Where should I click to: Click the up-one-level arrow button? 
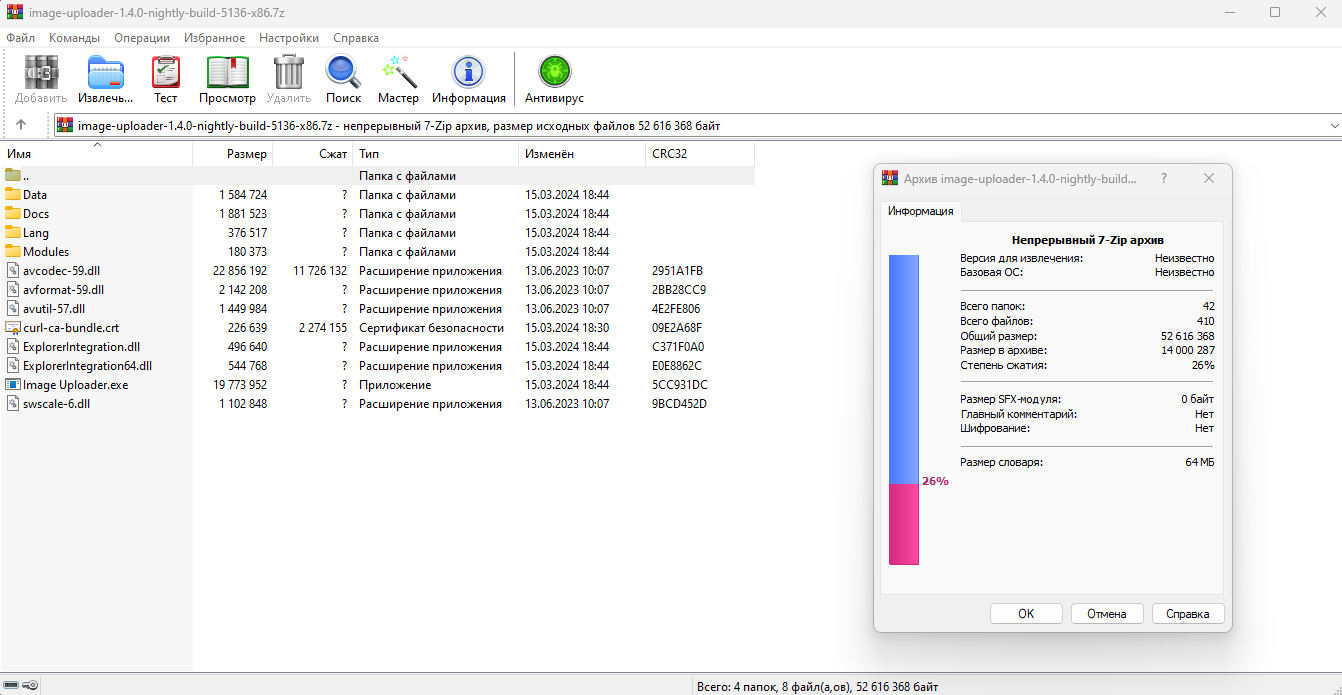click(x=21, y=126)
